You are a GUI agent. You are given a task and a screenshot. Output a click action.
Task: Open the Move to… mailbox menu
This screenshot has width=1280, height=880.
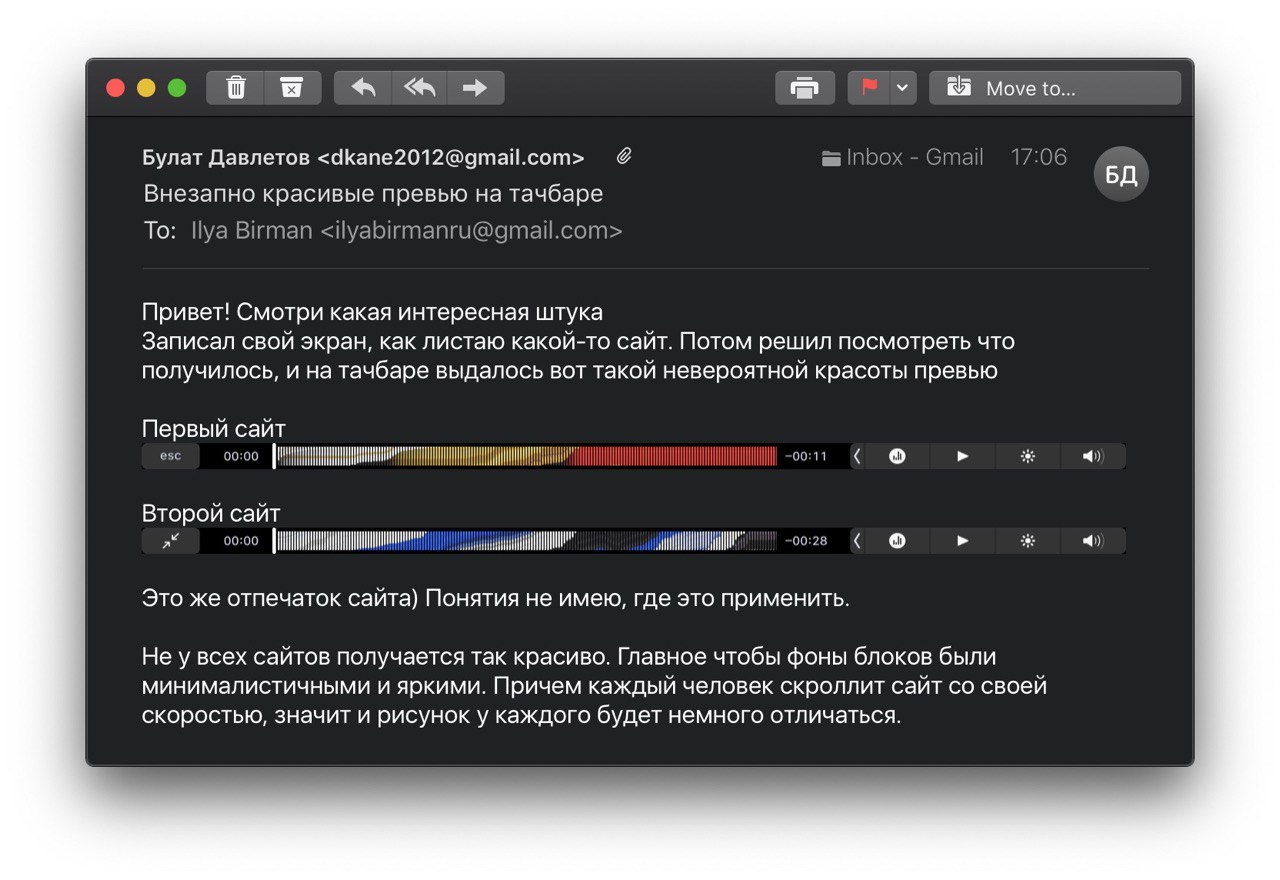pyautogui.click(x=1055, y=88)
